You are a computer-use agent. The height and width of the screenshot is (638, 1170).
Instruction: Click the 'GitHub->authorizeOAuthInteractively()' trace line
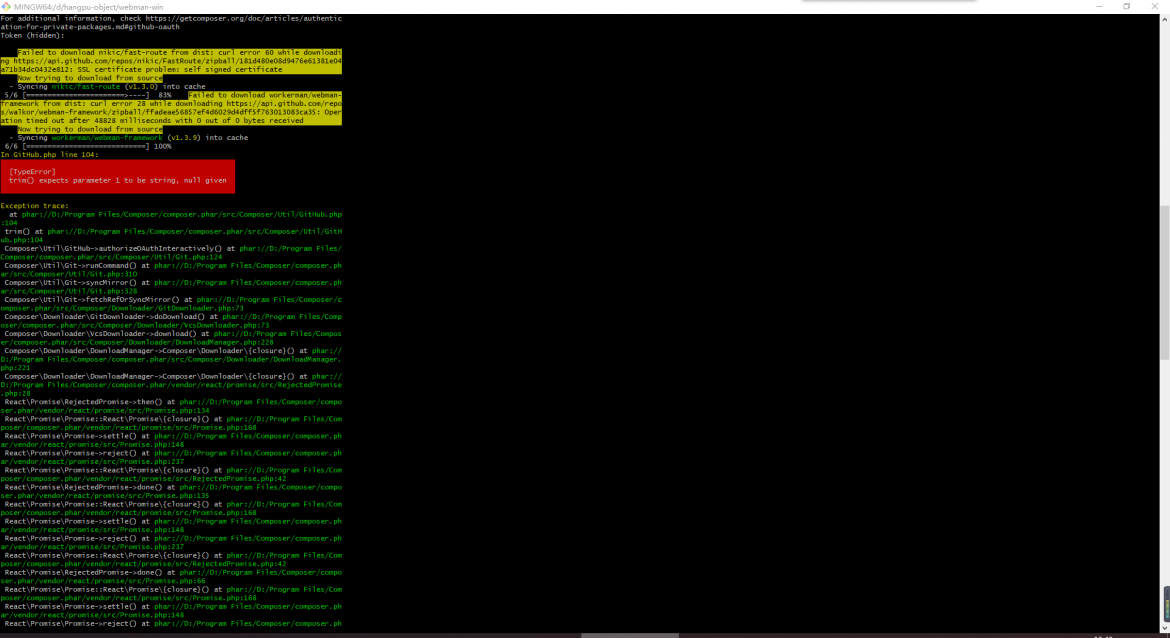[171, 253]
